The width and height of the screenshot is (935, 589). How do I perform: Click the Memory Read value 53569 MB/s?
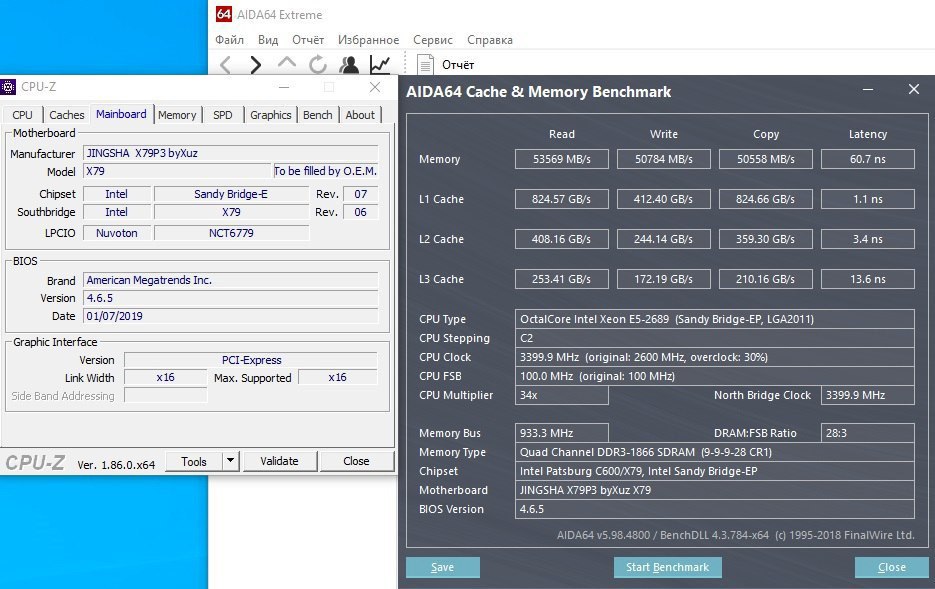[562, 159]
